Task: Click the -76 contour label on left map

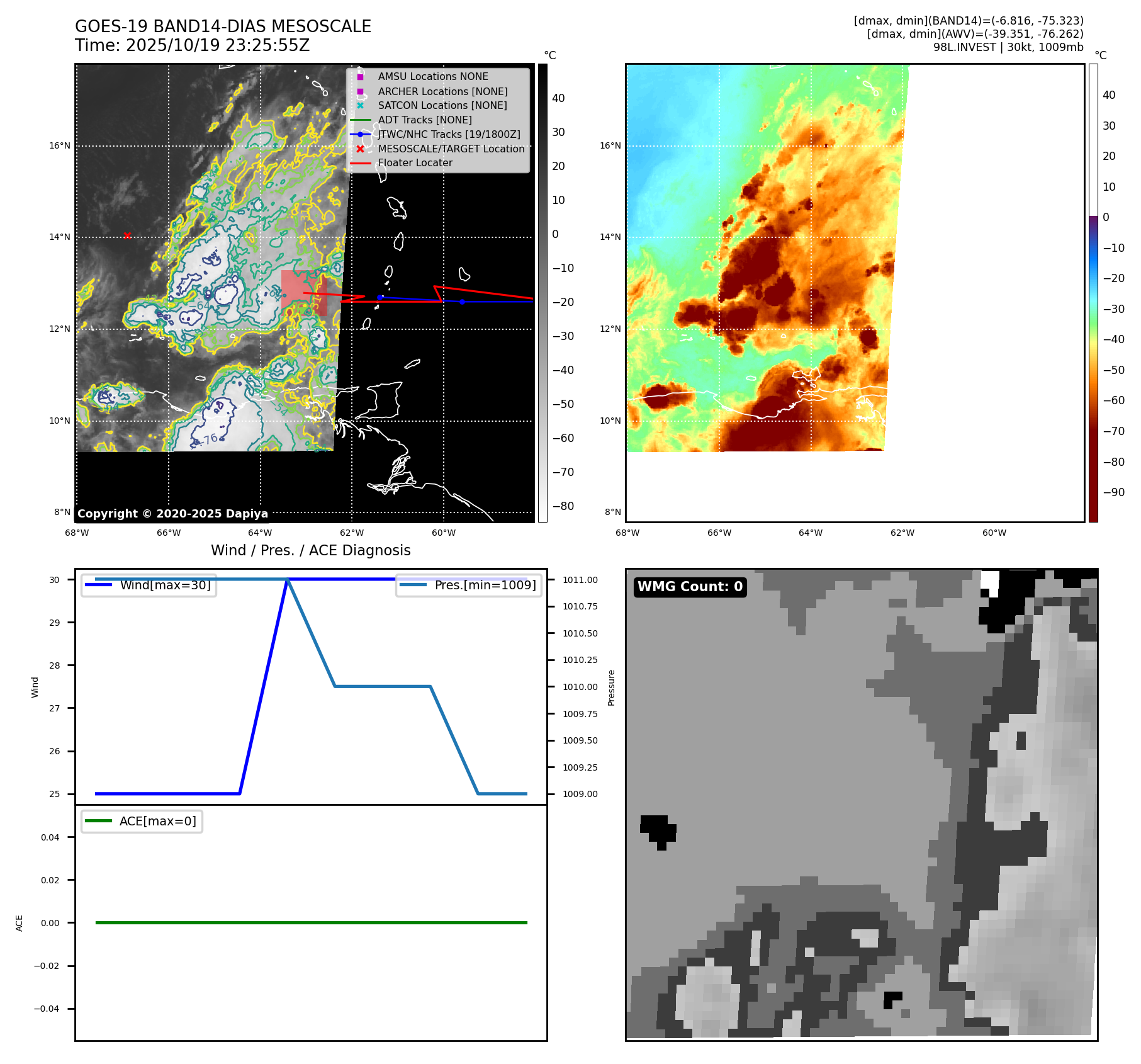Action: [x=210, y=439]
